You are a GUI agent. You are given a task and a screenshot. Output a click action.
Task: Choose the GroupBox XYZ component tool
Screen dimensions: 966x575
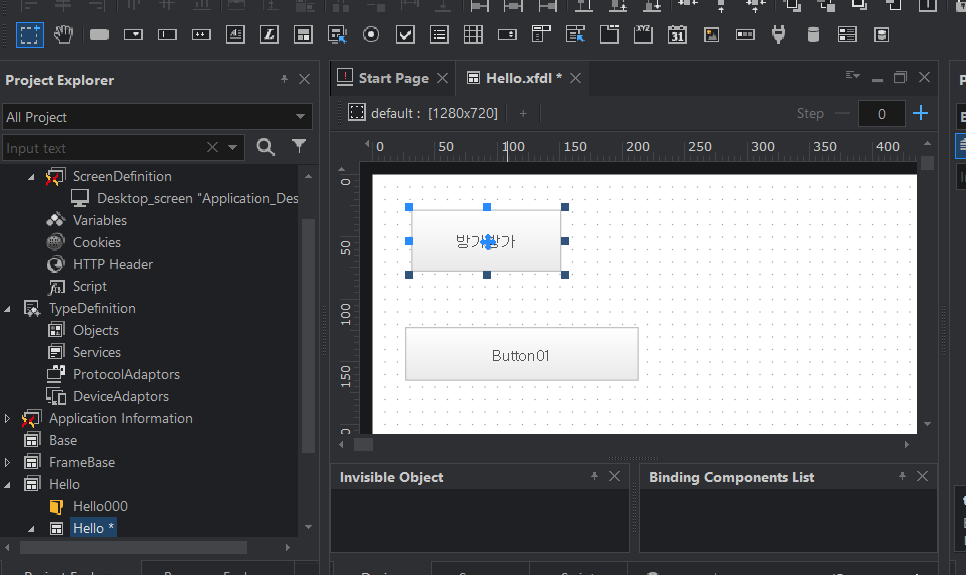pos(643,35)
